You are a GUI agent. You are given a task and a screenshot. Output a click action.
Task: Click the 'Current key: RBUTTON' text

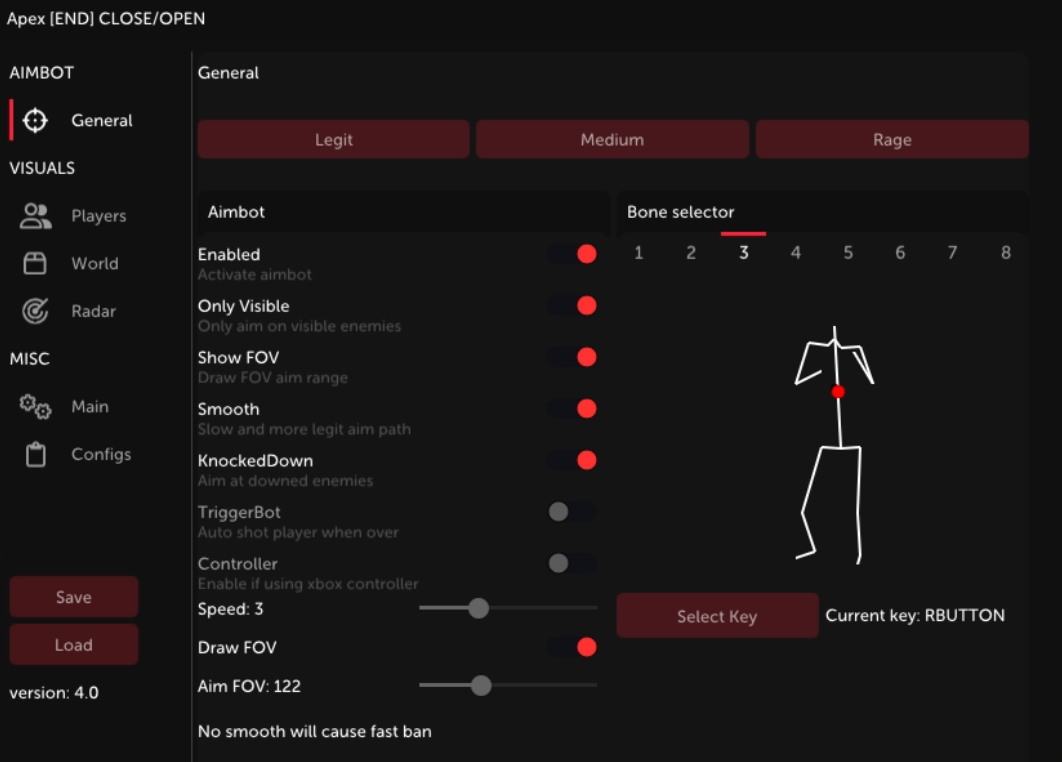[915, 616]
